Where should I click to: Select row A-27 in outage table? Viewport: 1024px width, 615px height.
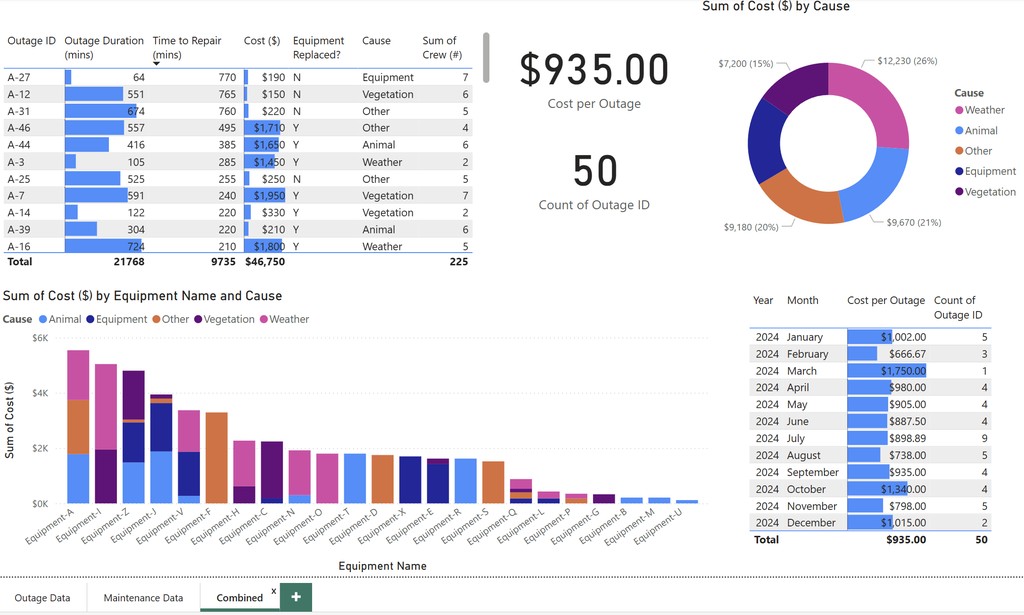(238, 77)
